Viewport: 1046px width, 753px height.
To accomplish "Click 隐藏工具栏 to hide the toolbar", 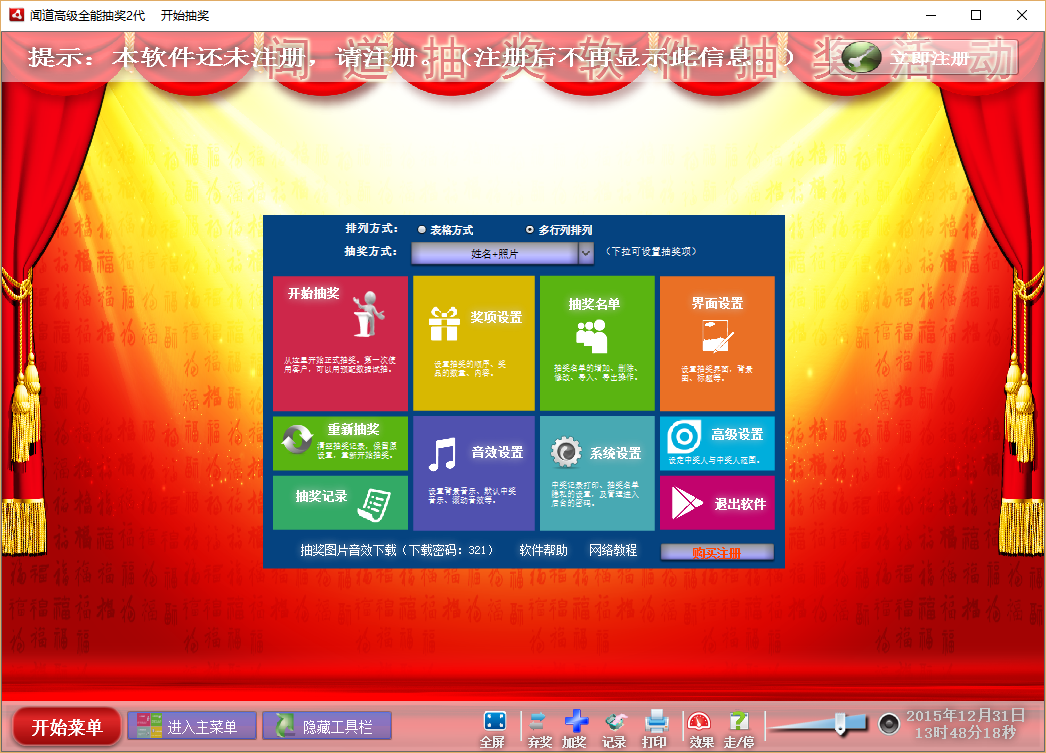I will (327, 726).
